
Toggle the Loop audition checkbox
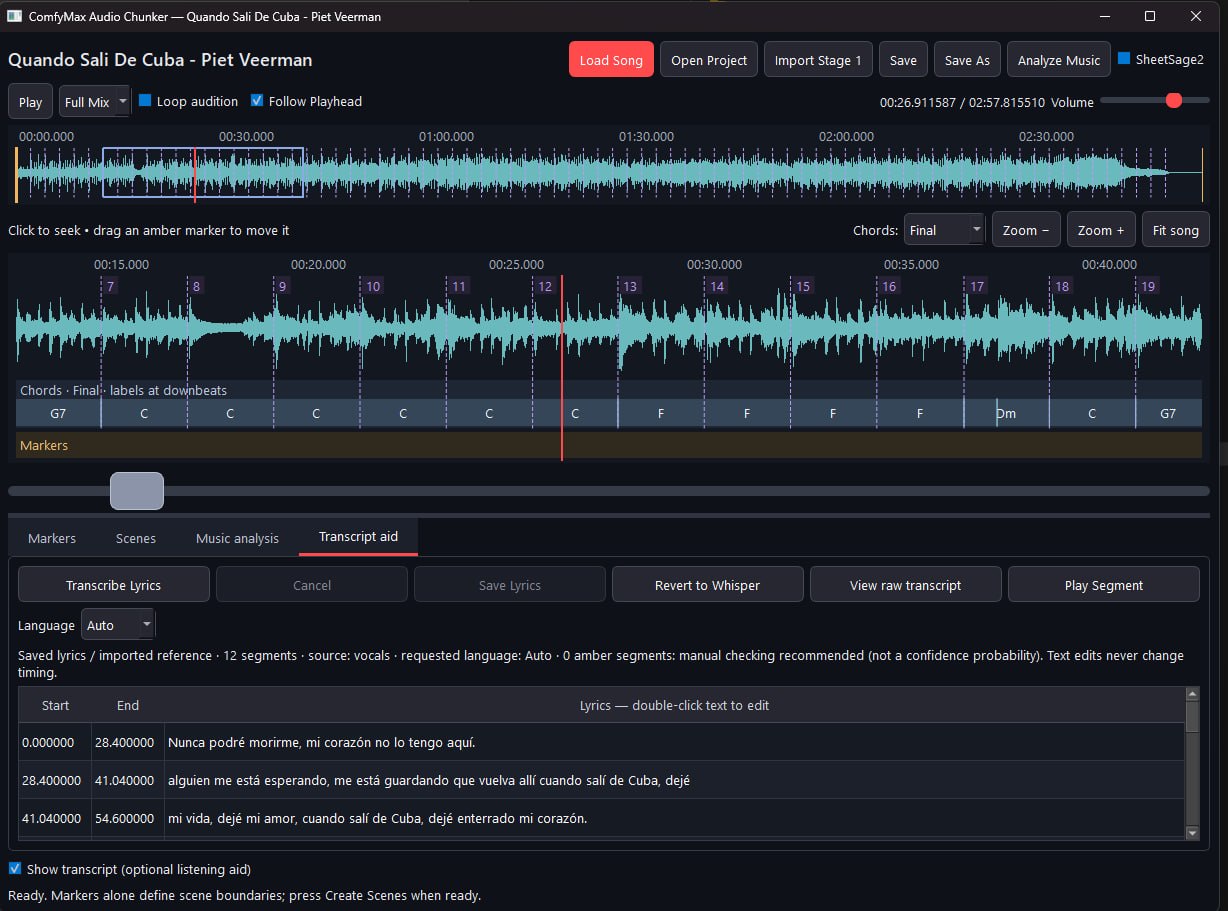145,101
